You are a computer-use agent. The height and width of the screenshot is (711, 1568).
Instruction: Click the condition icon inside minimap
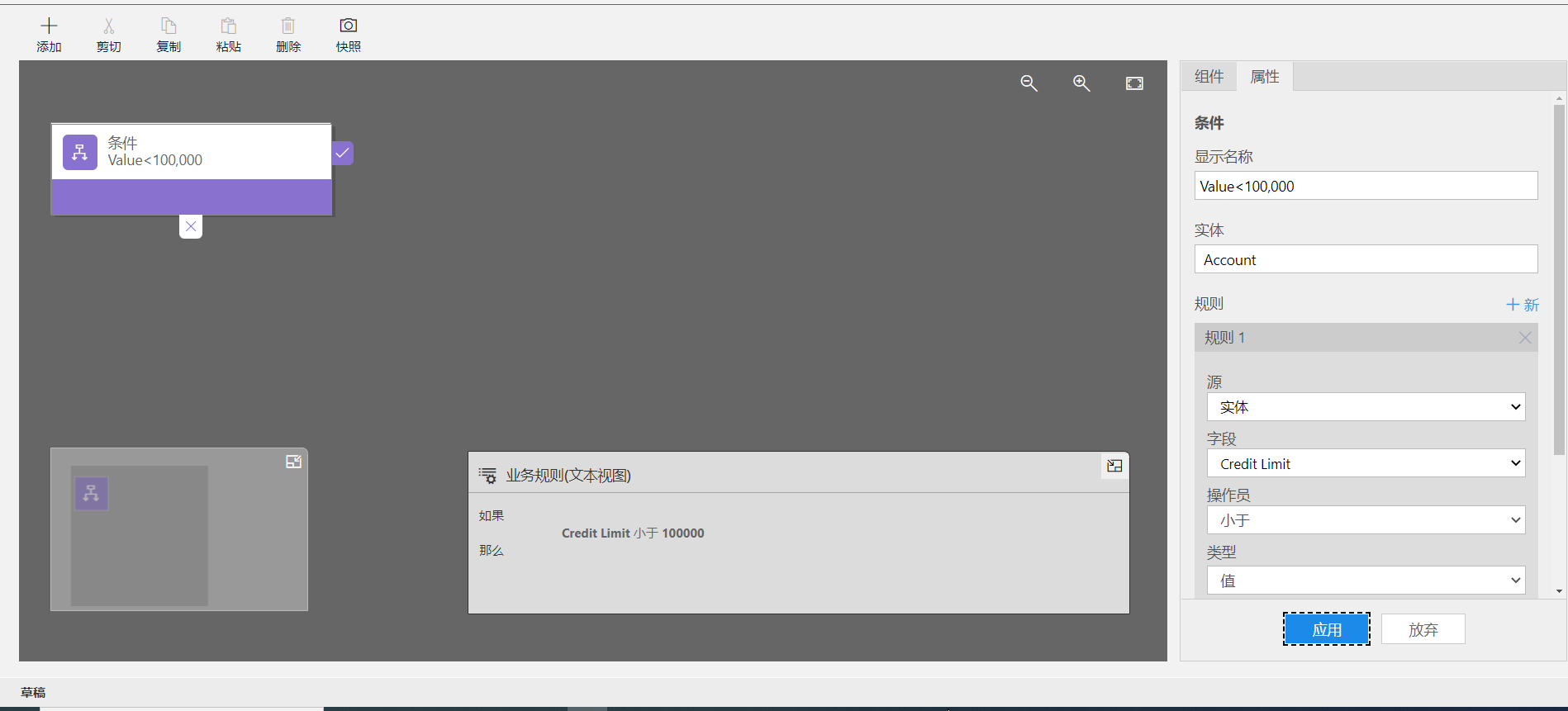click(91, 493)
